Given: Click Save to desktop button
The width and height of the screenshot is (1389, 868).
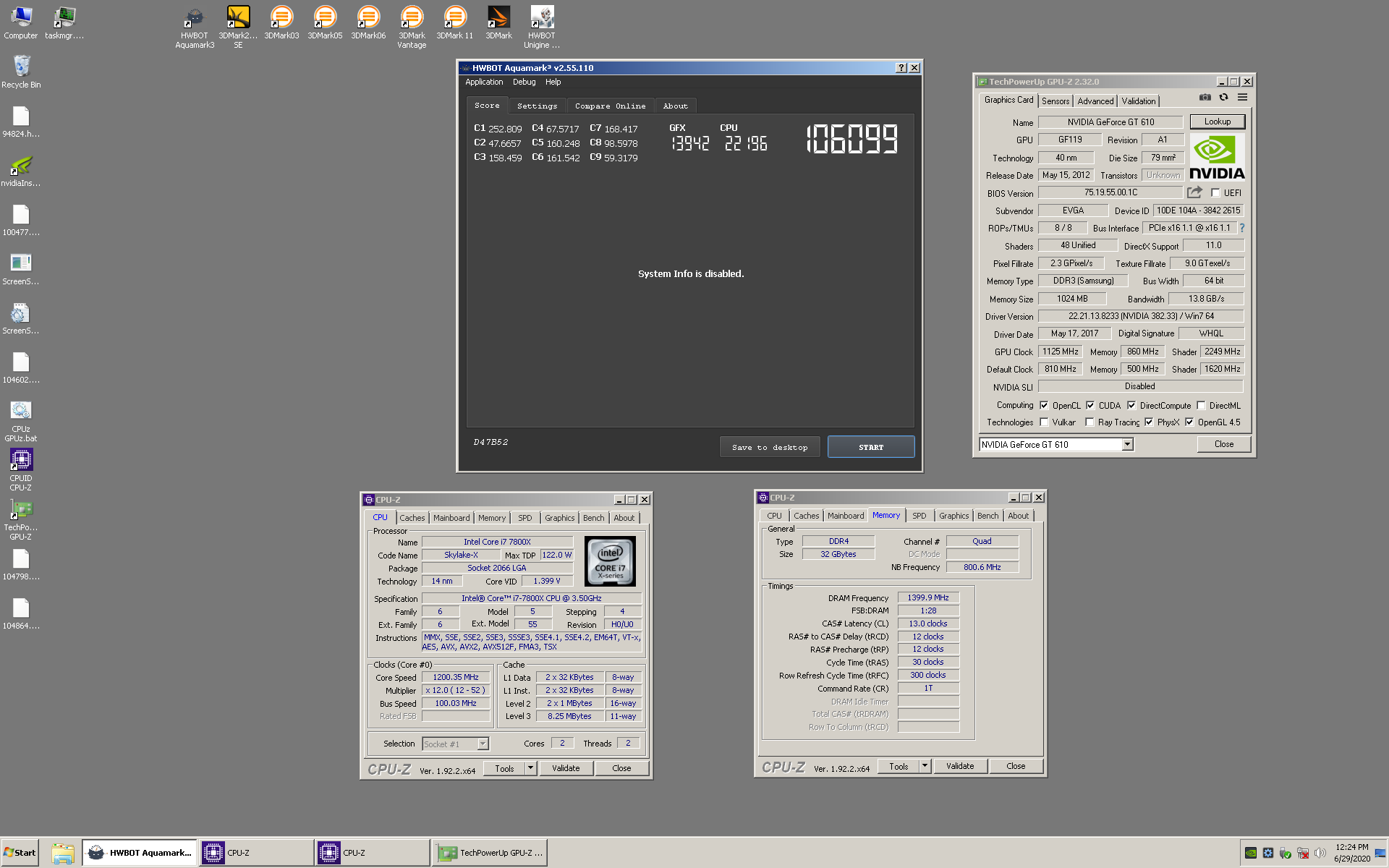Looking at the screenshot, I should pos(770,447).
